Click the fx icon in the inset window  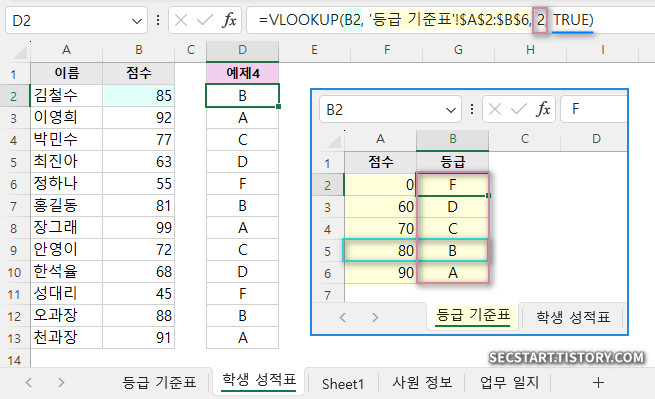[543, 109]
